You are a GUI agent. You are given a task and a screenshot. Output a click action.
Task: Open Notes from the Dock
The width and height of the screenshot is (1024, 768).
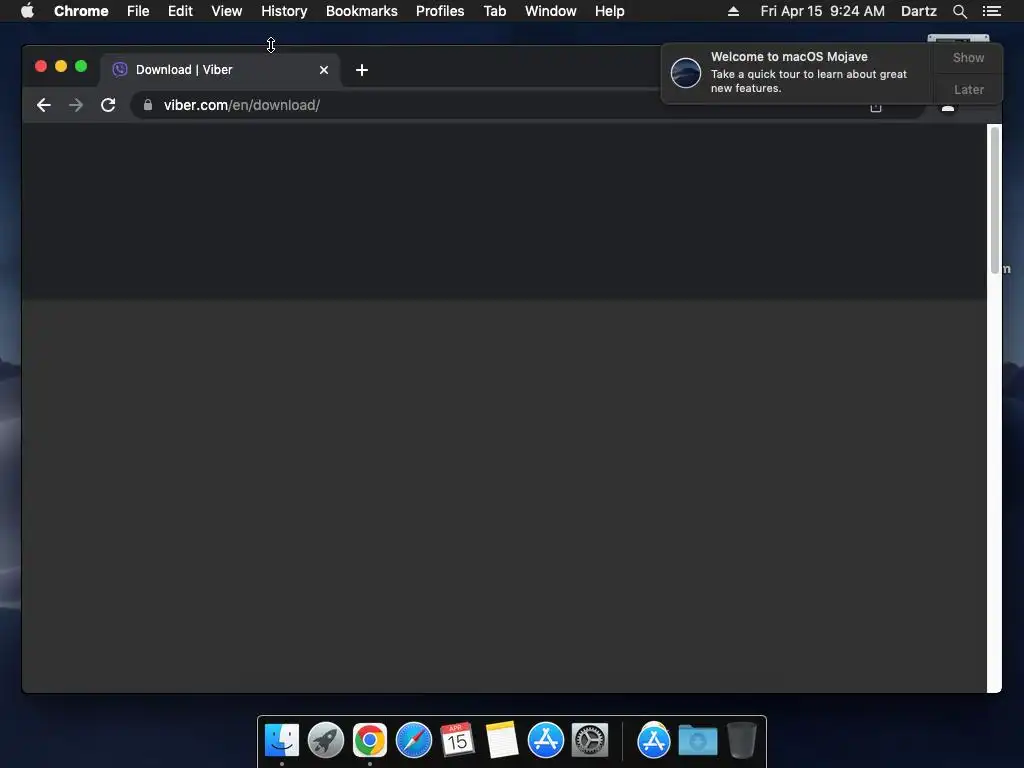[x=502, y=740]
